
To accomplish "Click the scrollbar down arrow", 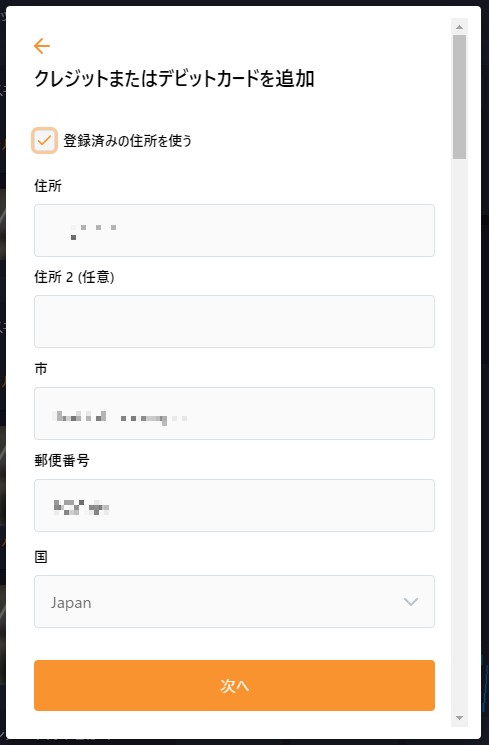I will click(x=459, y=718).
